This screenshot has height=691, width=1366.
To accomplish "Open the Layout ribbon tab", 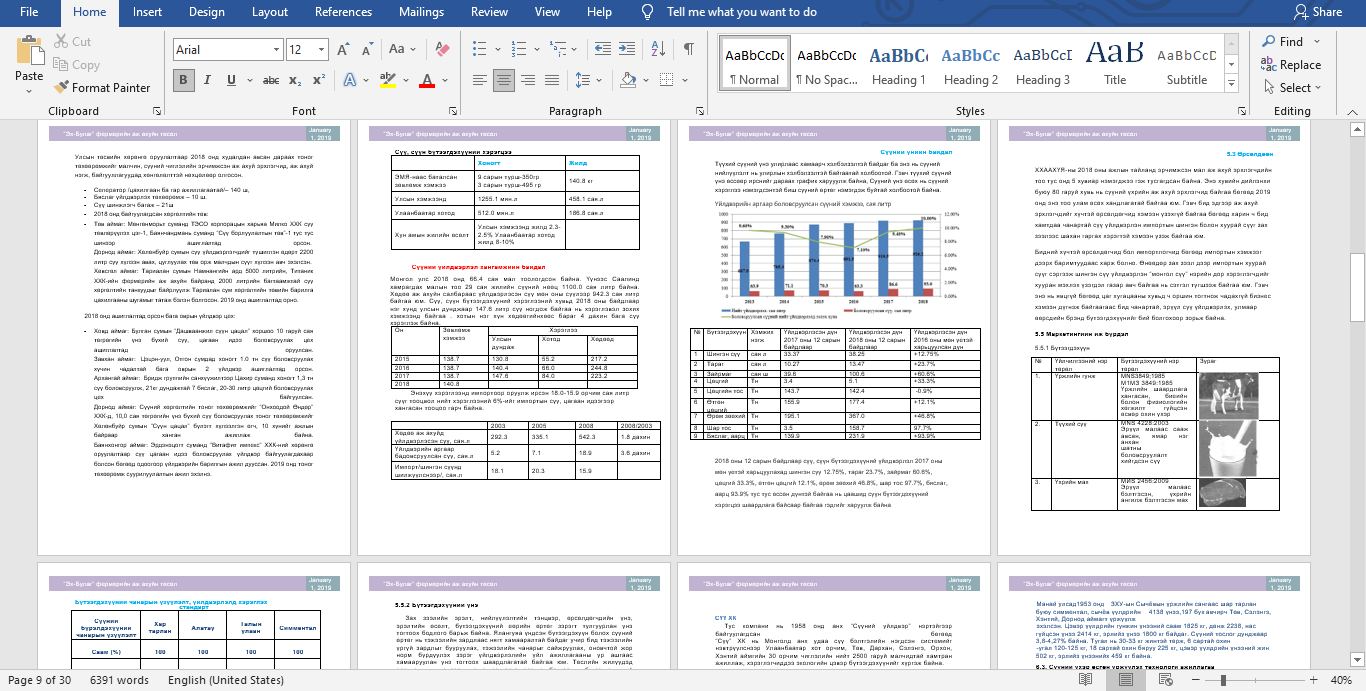I will [270, 12].
